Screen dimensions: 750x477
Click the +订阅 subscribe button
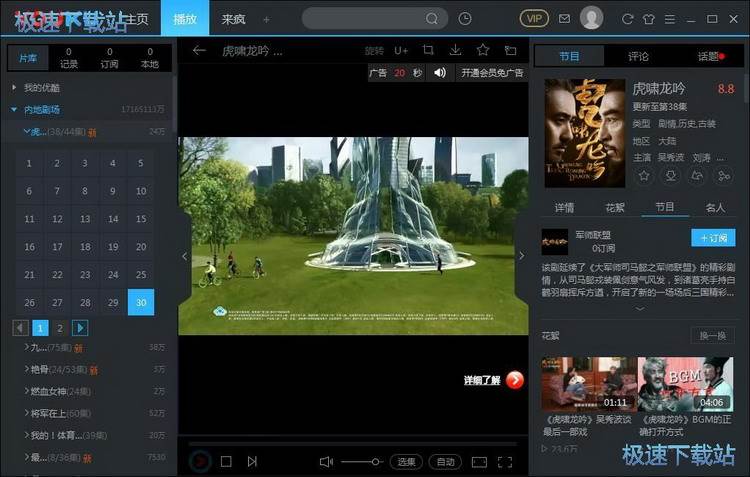tap(713, 238)
